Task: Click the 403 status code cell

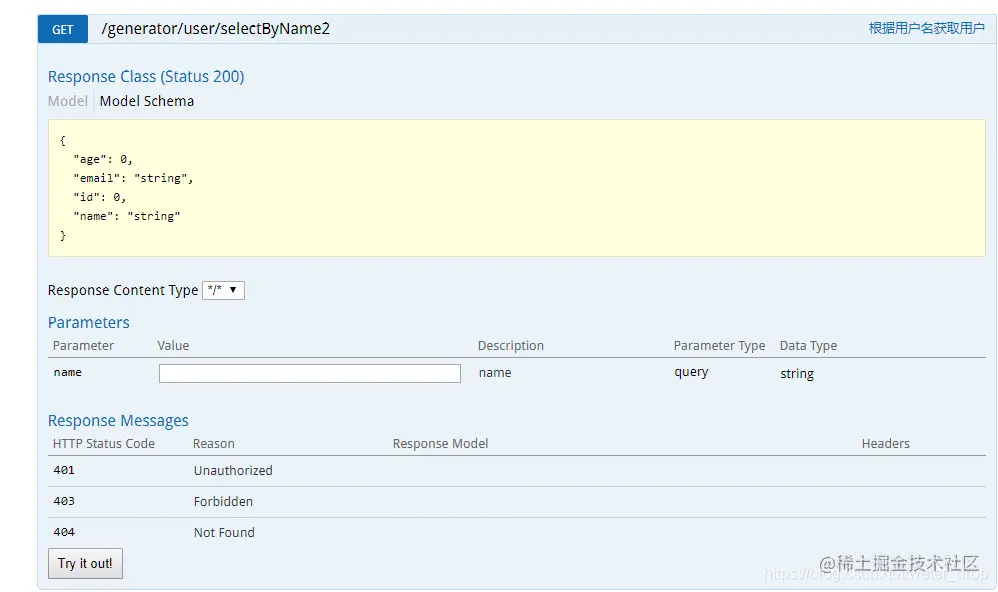Action: point(64,502)
